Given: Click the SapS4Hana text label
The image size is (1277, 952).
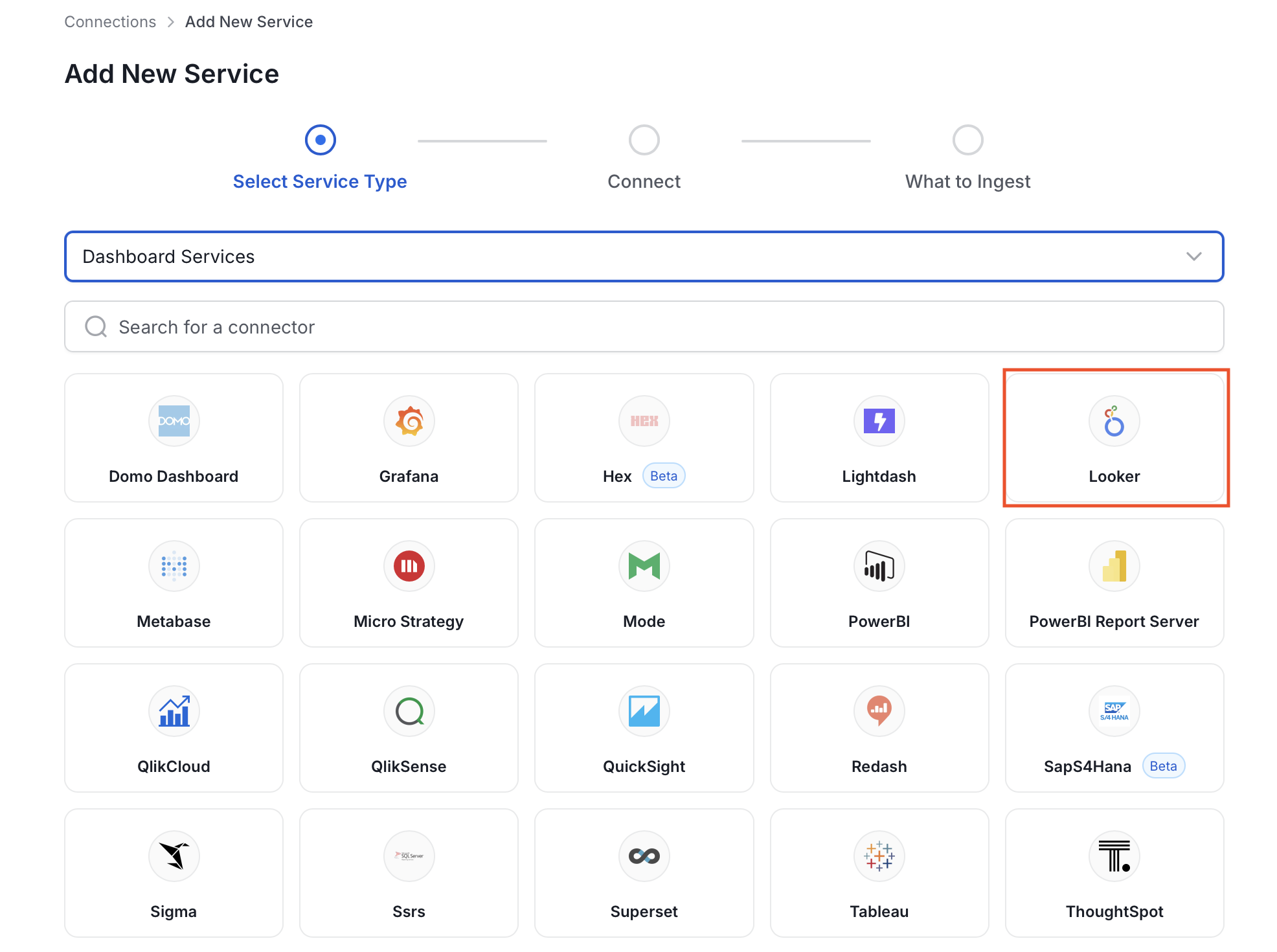Looking at the screenshot, I should pyautogui.click(x=1087, y=767).
